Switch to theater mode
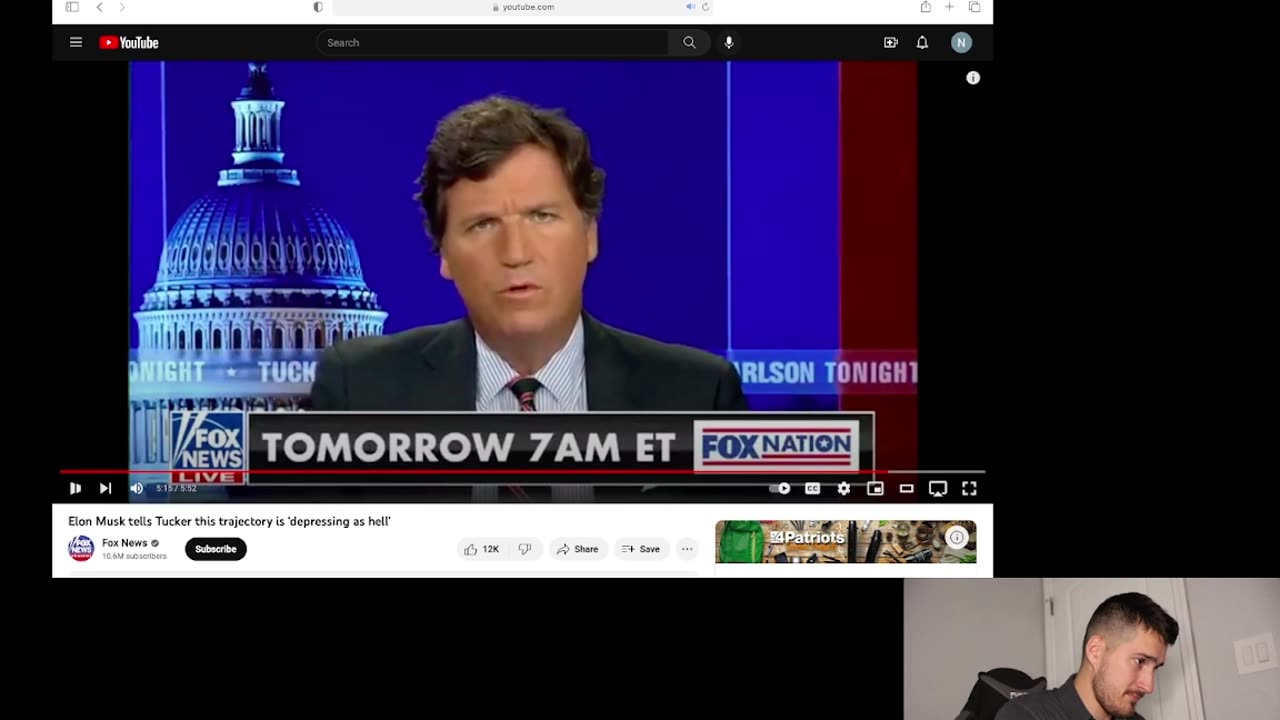Screen dimensions: 1280x720 (906, 488)
